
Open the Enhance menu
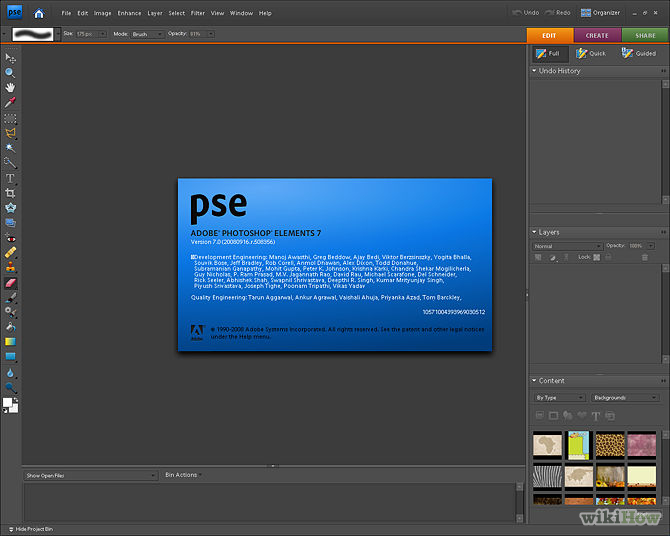click(129, 13)
